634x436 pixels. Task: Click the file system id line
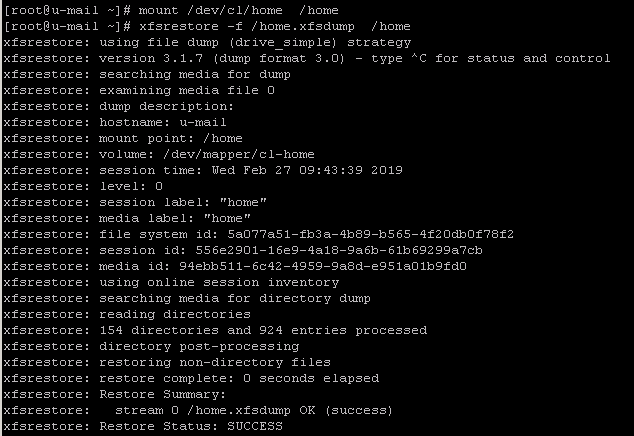pyautogui.click(x=258, y=234)
